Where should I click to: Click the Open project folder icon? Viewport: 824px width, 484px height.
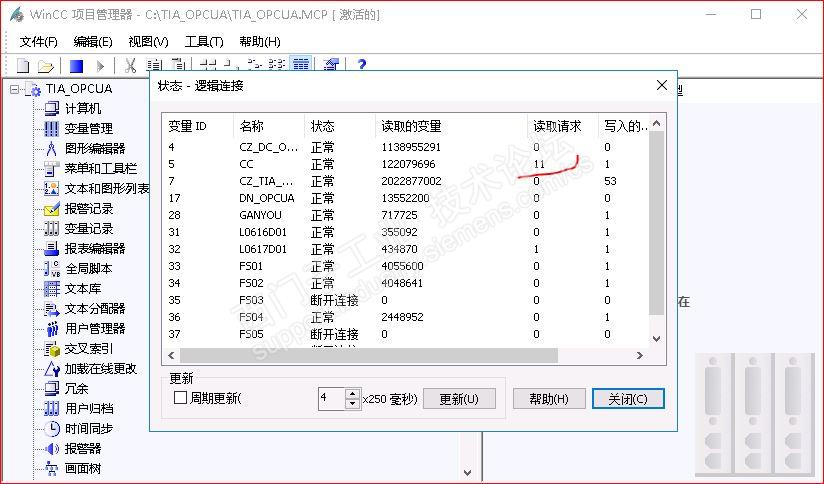pos(46,66)
